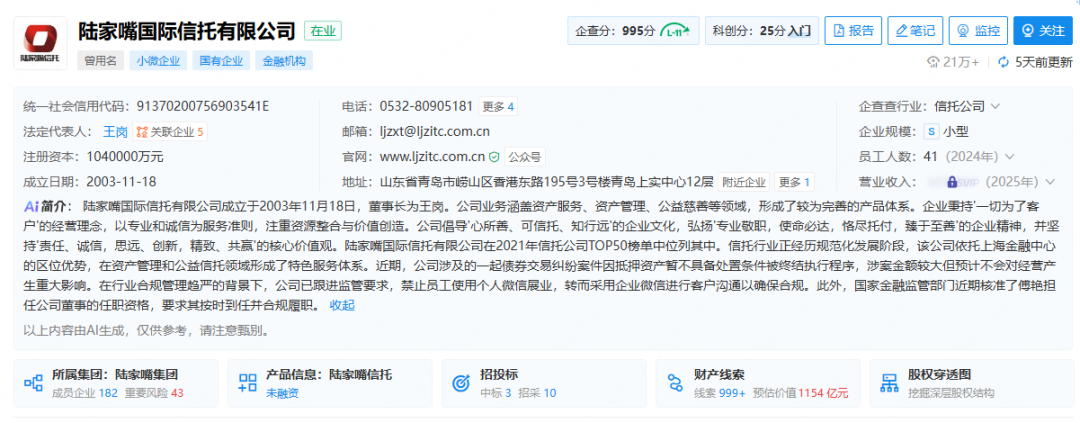Click the L-11 level gauge icon
1080x423 pixels.
click(x=676, y=31)
